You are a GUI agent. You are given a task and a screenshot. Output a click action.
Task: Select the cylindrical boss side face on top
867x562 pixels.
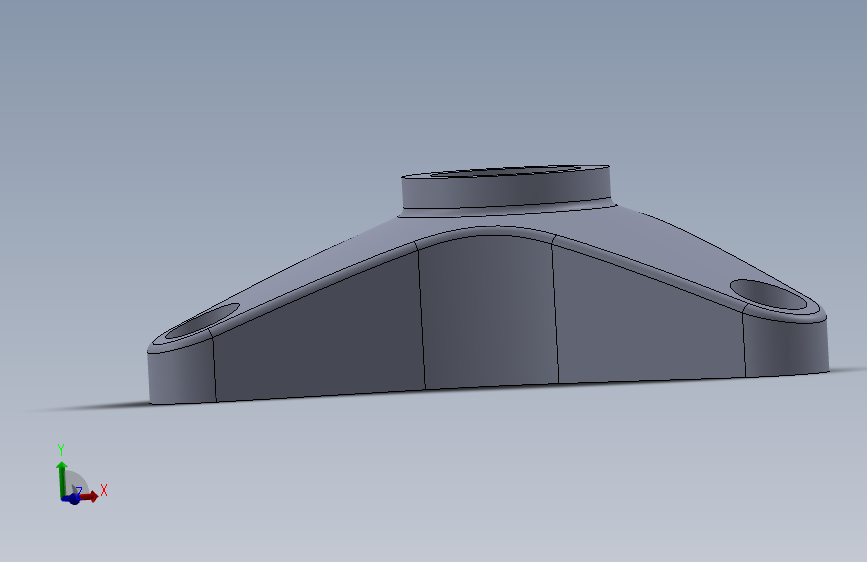[506, 191]
